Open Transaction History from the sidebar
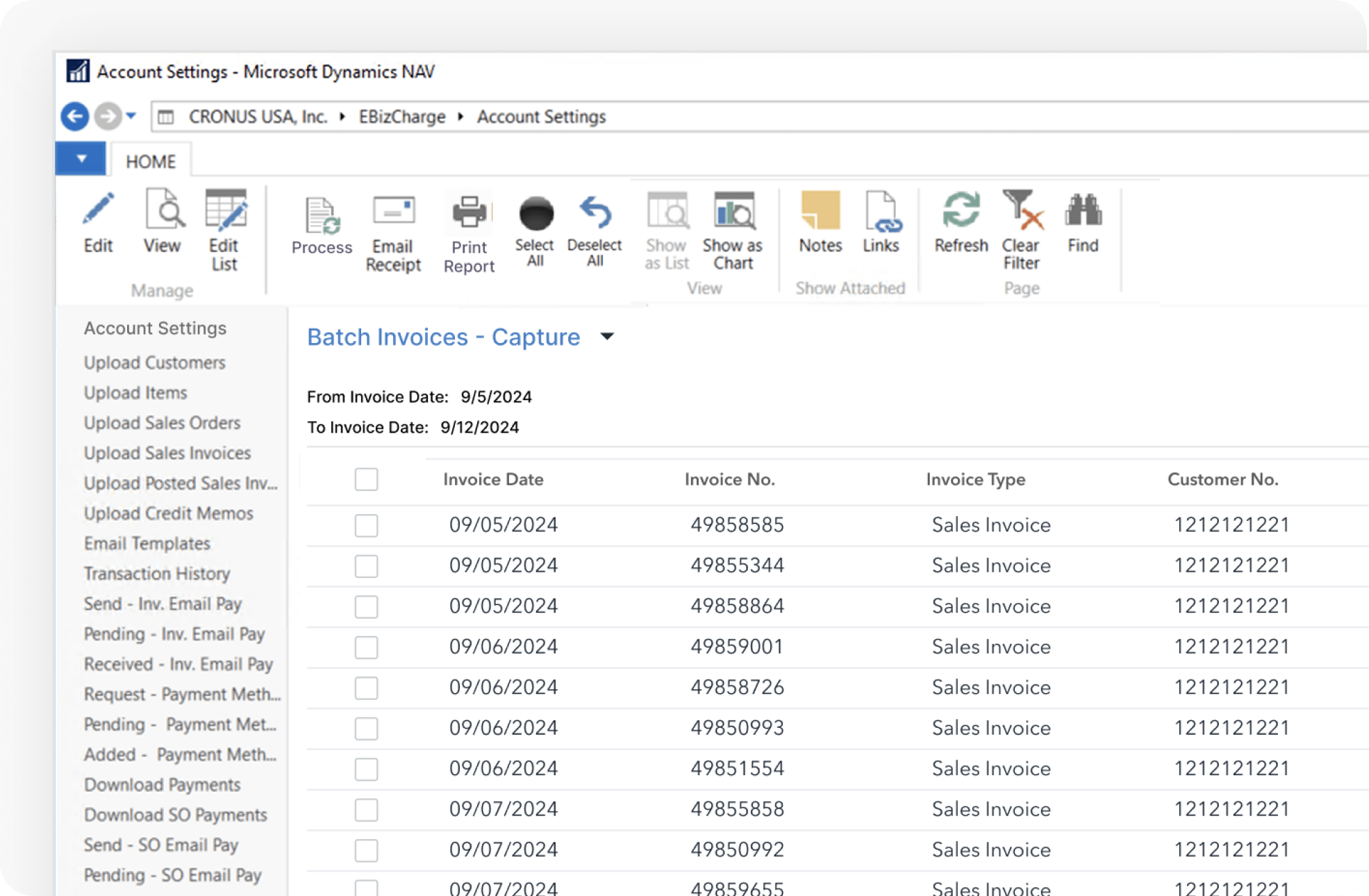This screenshot has width=1369, height=896. pyautogui.click(x=156, y=574)
